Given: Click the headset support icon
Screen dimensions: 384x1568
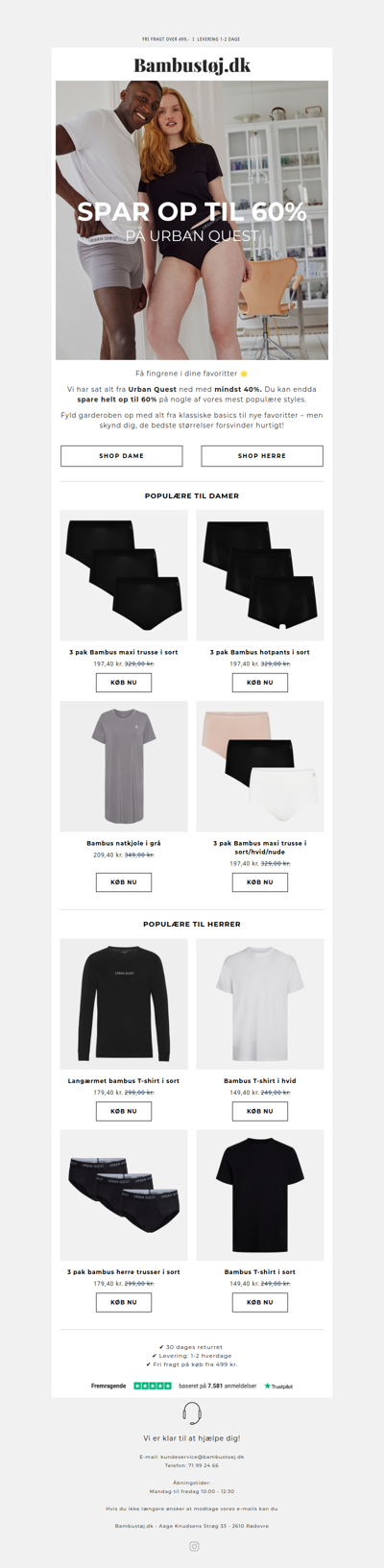Looking at the screenshot, I should point(192,1413).
